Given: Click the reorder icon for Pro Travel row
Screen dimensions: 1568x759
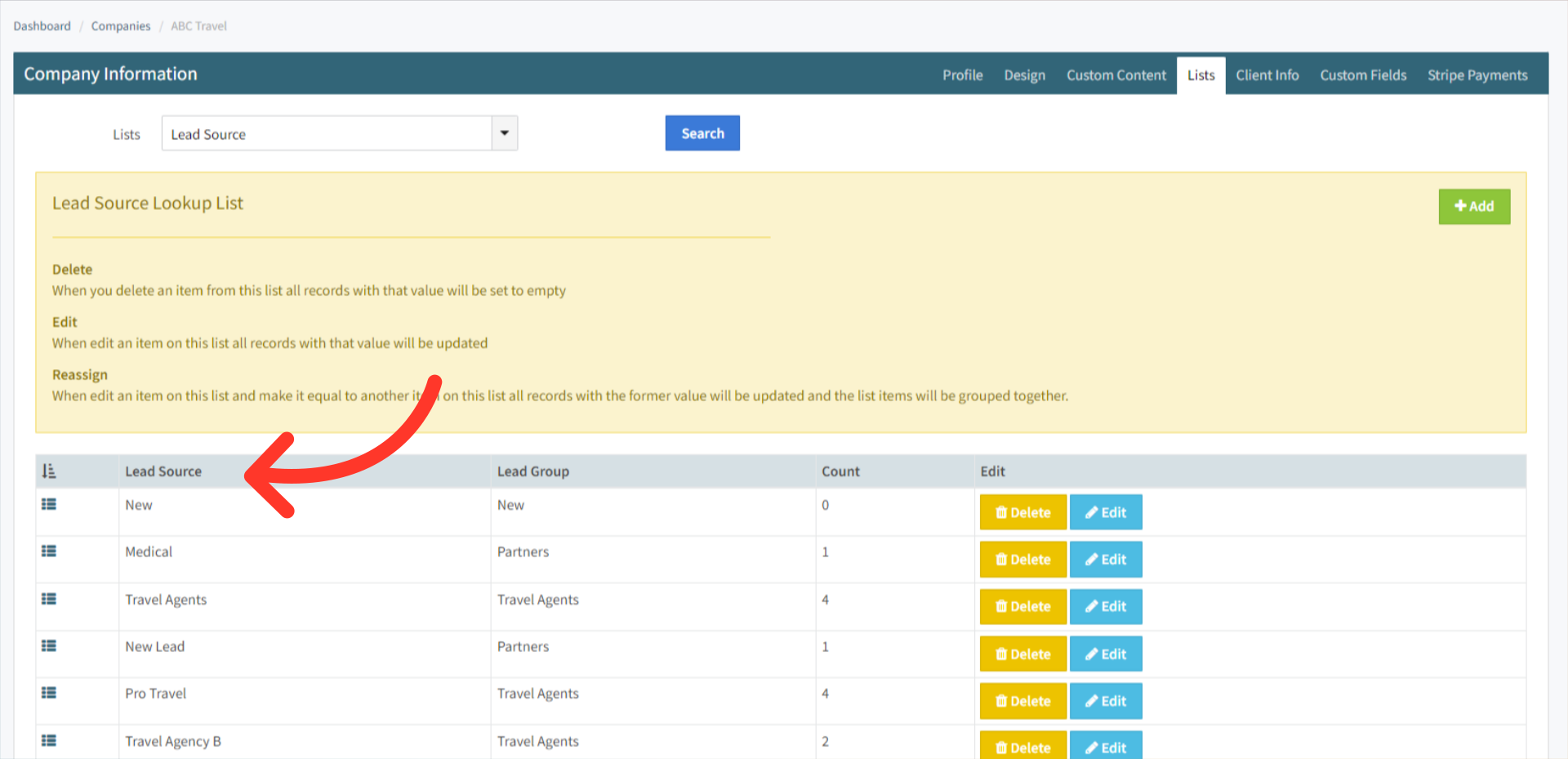Looking at the screenshot, I should pos(49,693).
